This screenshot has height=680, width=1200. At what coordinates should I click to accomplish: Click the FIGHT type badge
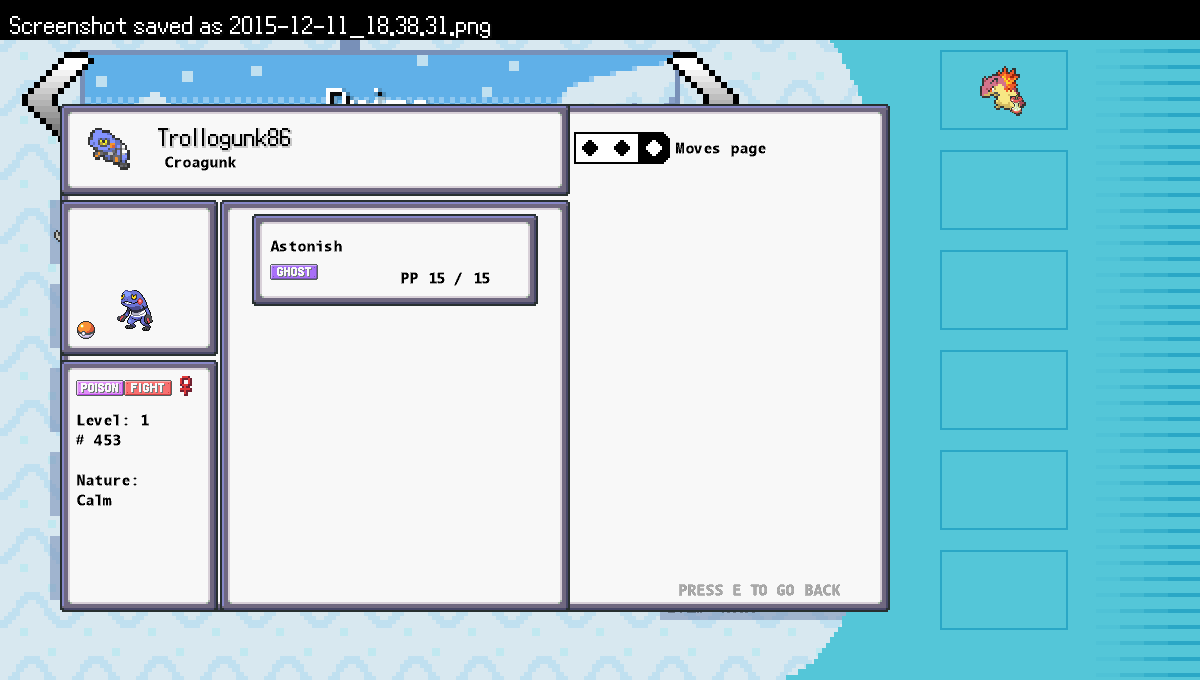point(148,388)
